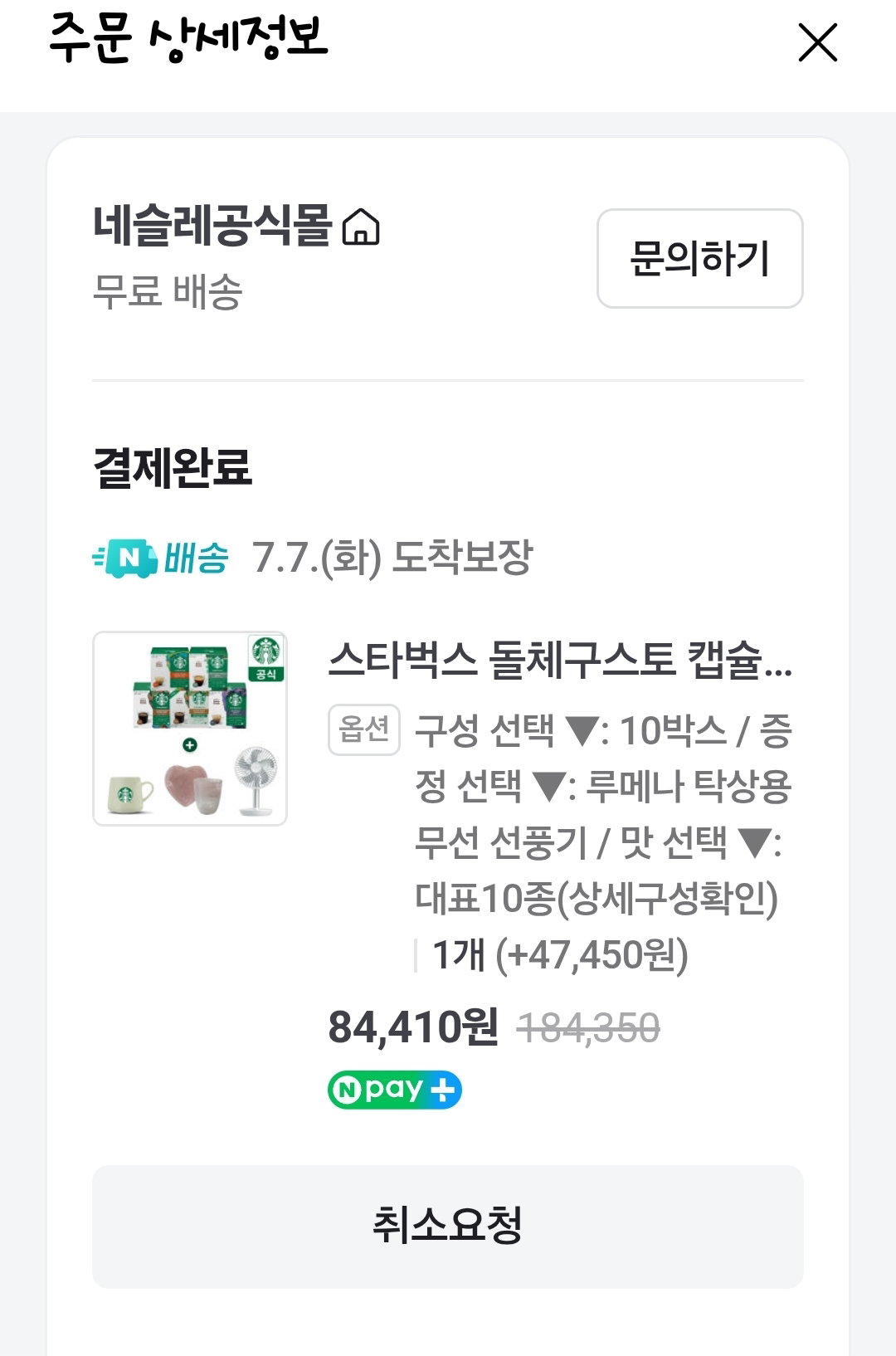Tap the 주문 상세정보 page title
896x1356 pixels.
(x=188, y=37)
